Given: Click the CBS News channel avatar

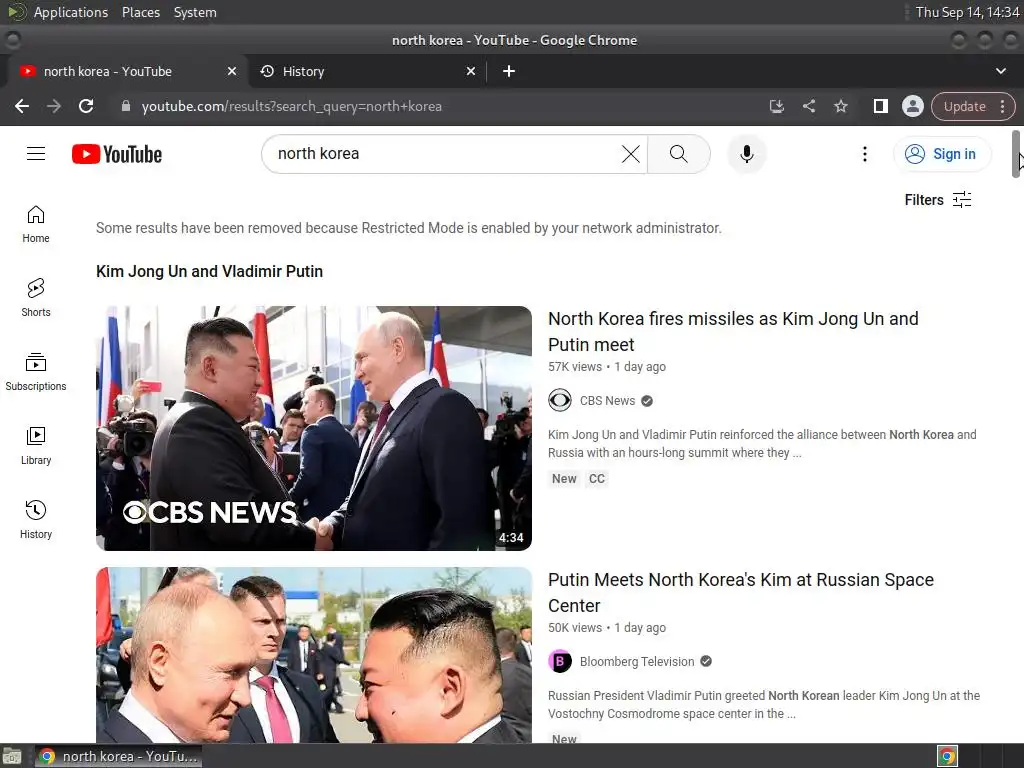Looking at the screenshot, I should pyautogui.click(x=560, y=400).
